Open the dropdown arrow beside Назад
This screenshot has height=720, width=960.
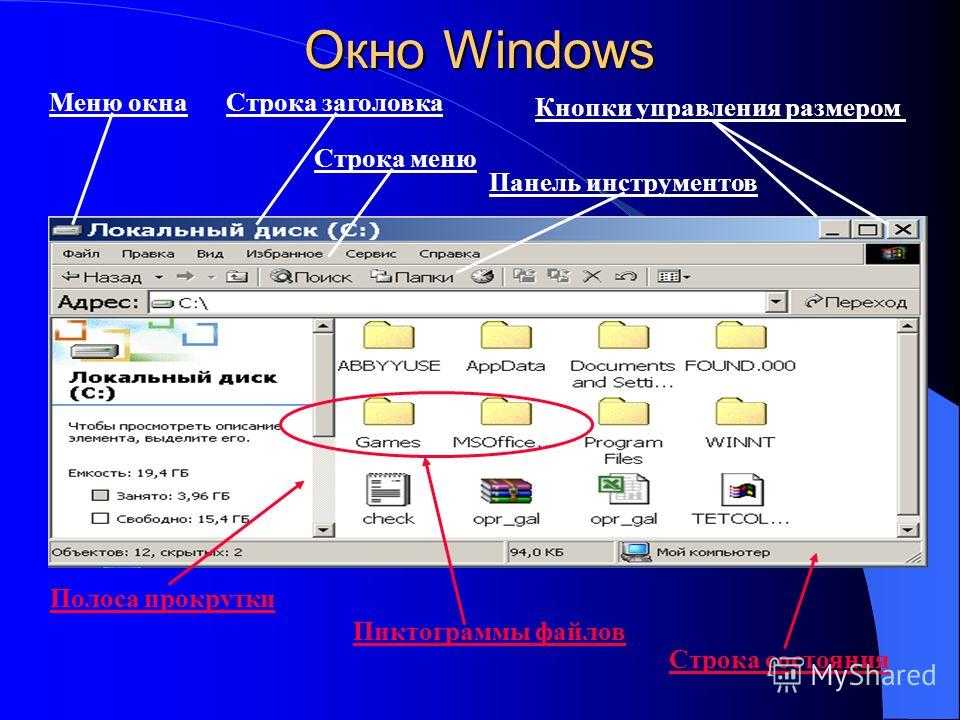[159, 277]
